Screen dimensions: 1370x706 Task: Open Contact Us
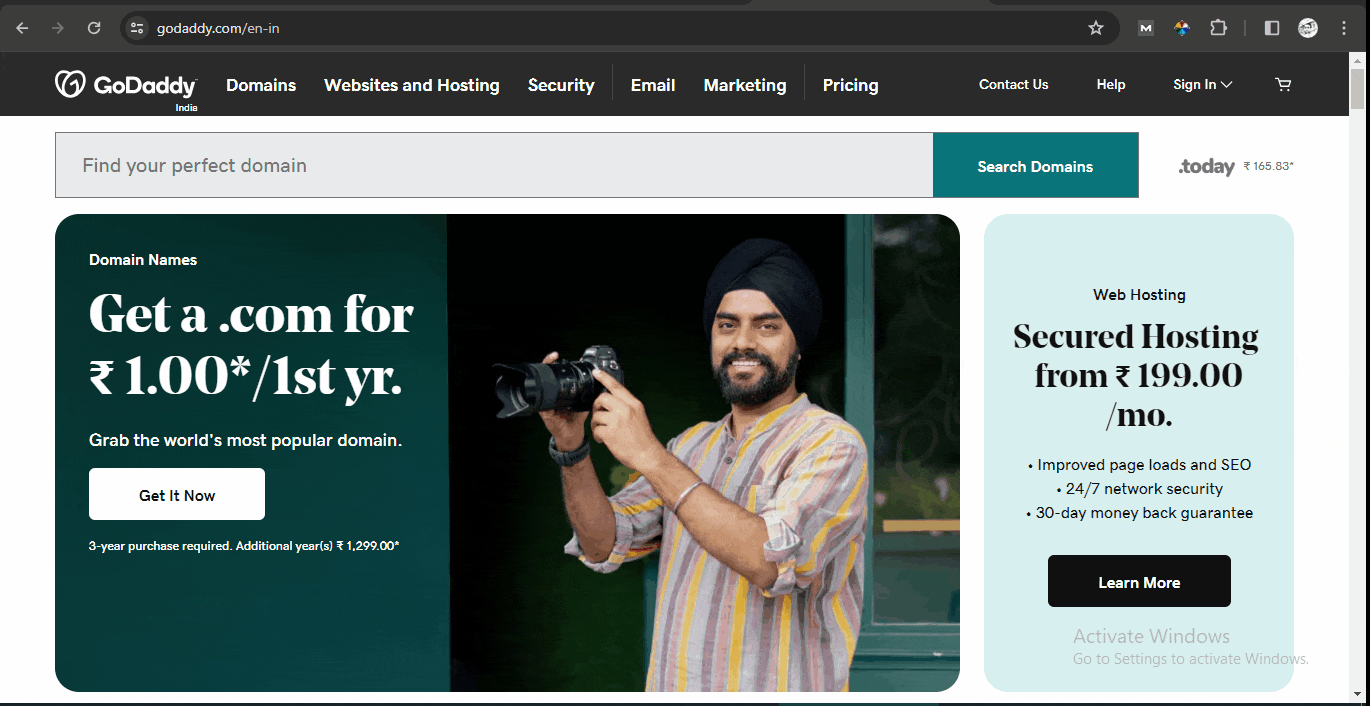tap(1013, 85)
